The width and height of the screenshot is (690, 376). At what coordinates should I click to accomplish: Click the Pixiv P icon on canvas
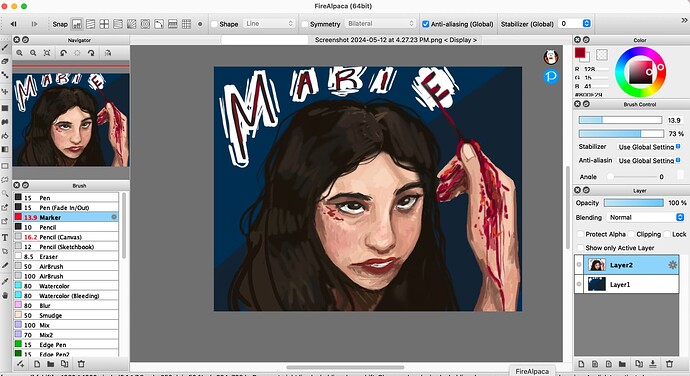pyautogui.click(x=551, y=77)
